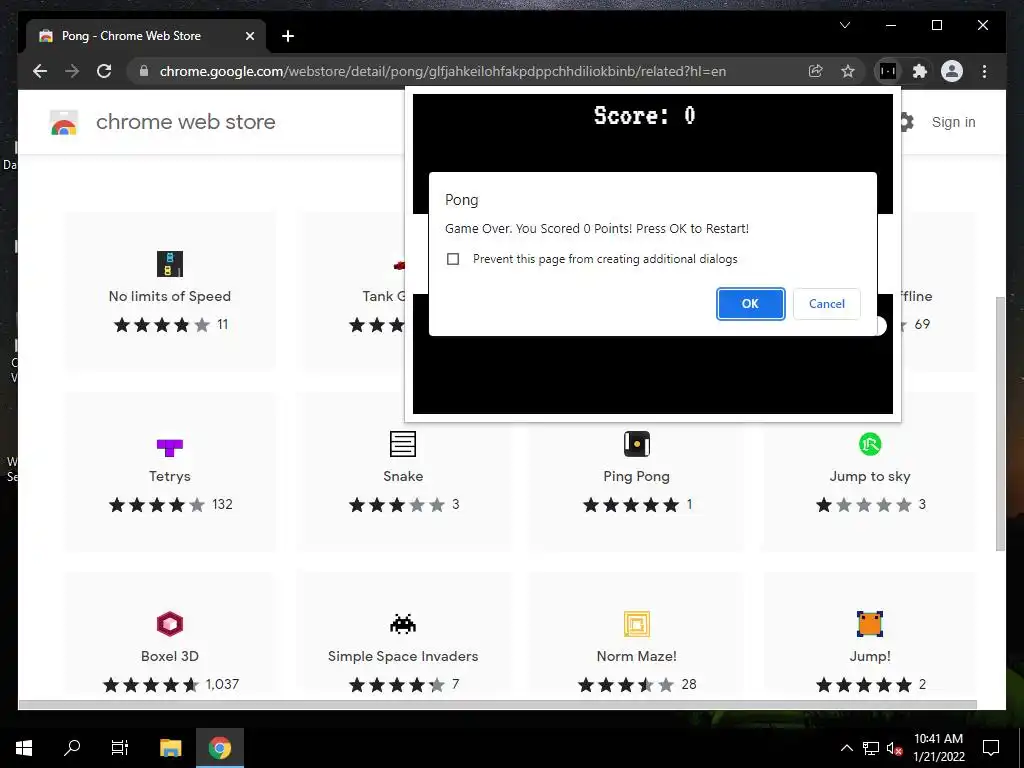Screen dimensions: 1024x768
Task: Open the Simple Space Invaders icon
Action: coord(403,624)
